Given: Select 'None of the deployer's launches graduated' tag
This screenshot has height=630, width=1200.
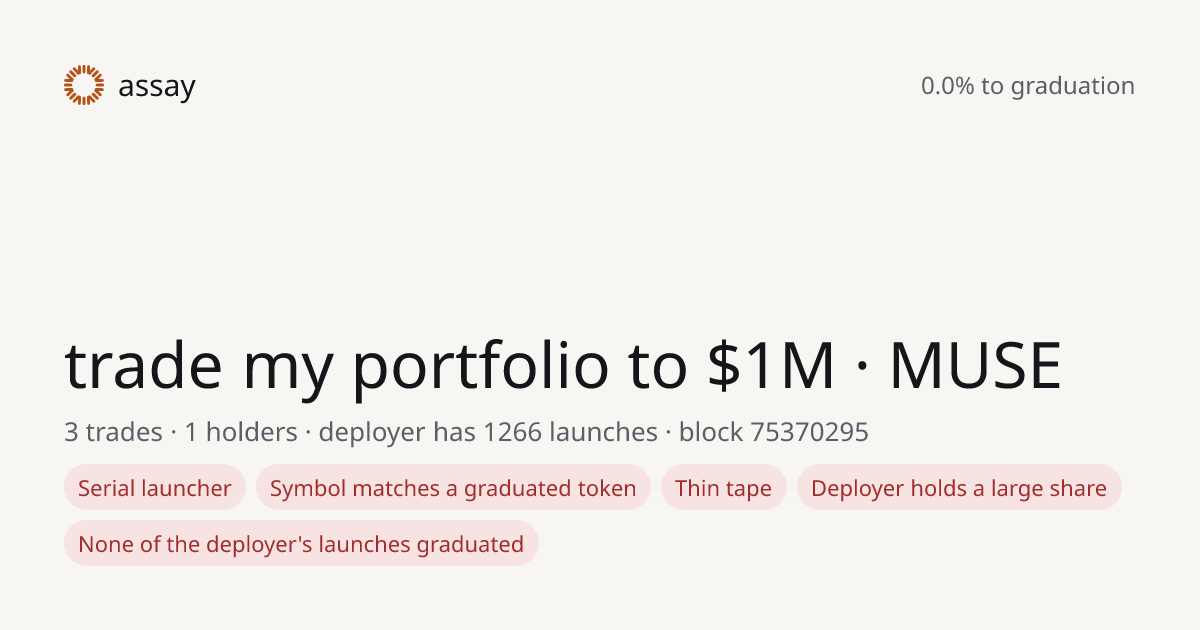Looking at the screenshot, I should [x=301, y=544].
